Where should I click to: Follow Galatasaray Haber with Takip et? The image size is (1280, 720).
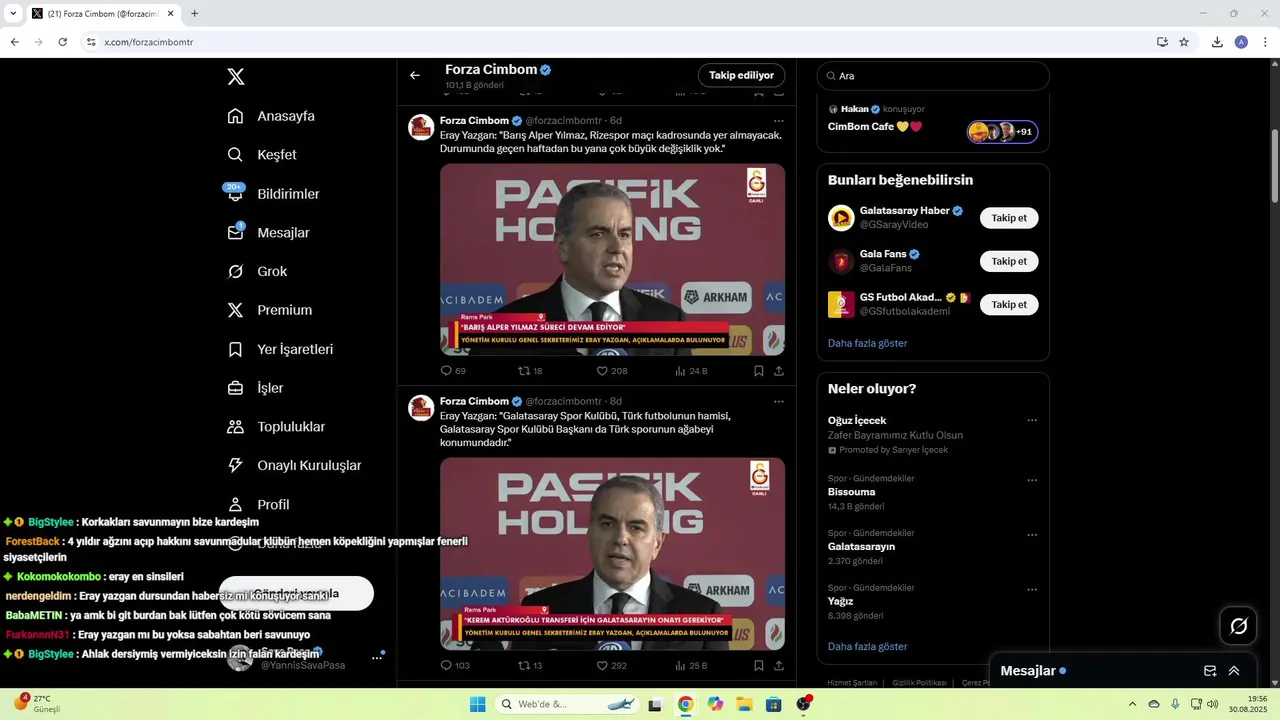click(1009, 218)
